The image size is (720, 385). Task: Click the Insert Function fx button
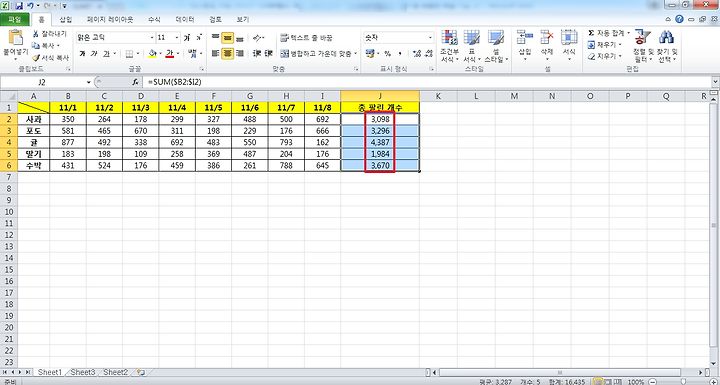pos(135,82)
